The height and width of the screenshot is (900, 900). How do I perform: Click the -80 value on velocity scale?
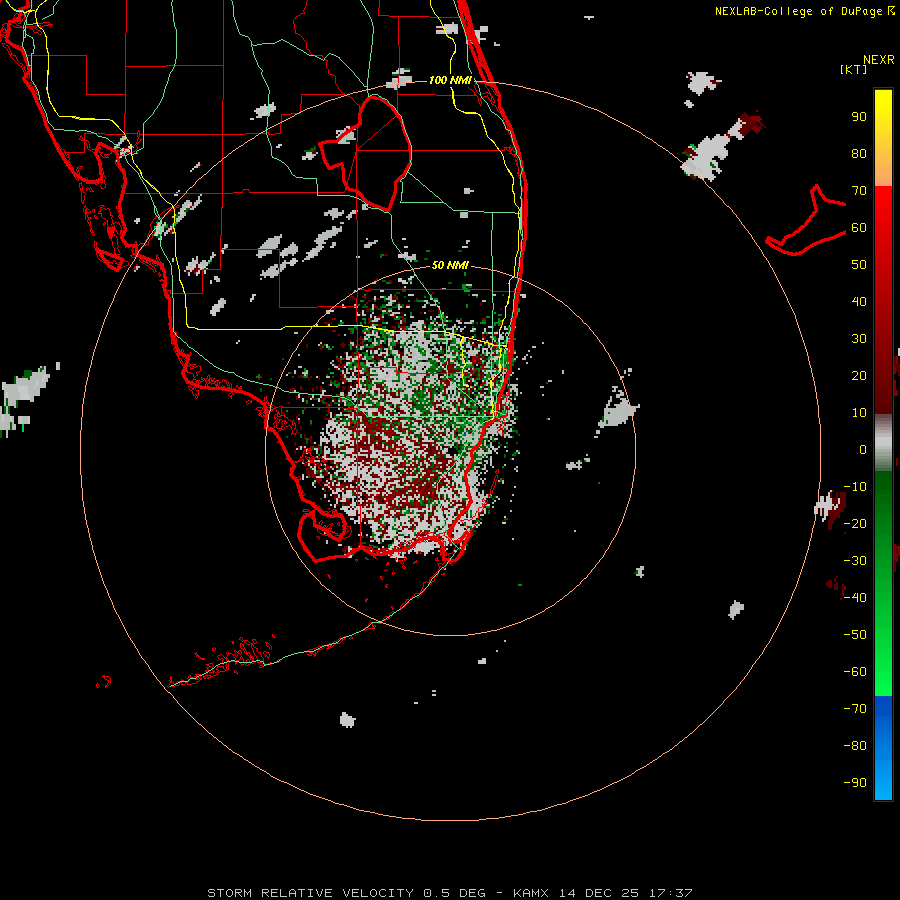[x=855, y=746]
